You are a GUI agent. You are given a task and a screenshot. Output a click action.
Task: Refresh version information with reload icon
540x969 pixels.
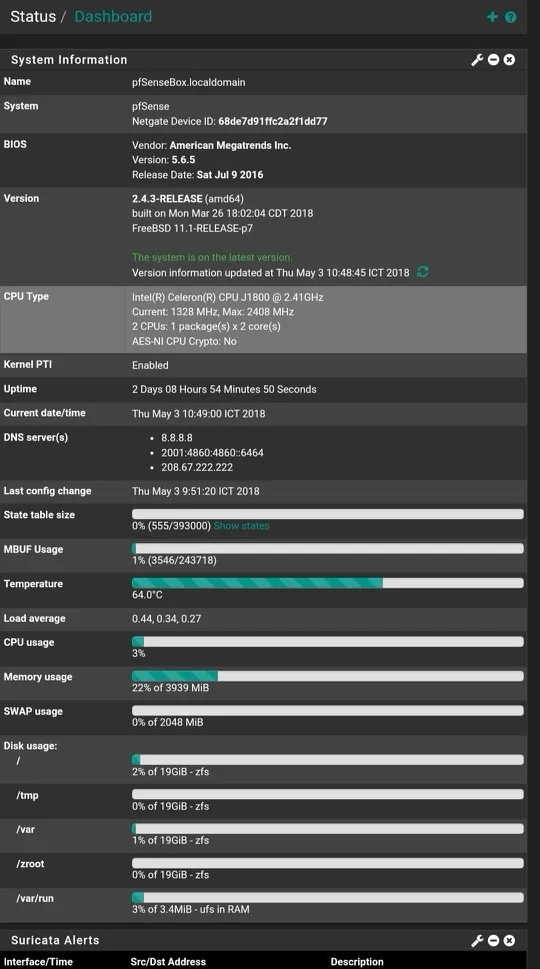(x=423, y=272)
